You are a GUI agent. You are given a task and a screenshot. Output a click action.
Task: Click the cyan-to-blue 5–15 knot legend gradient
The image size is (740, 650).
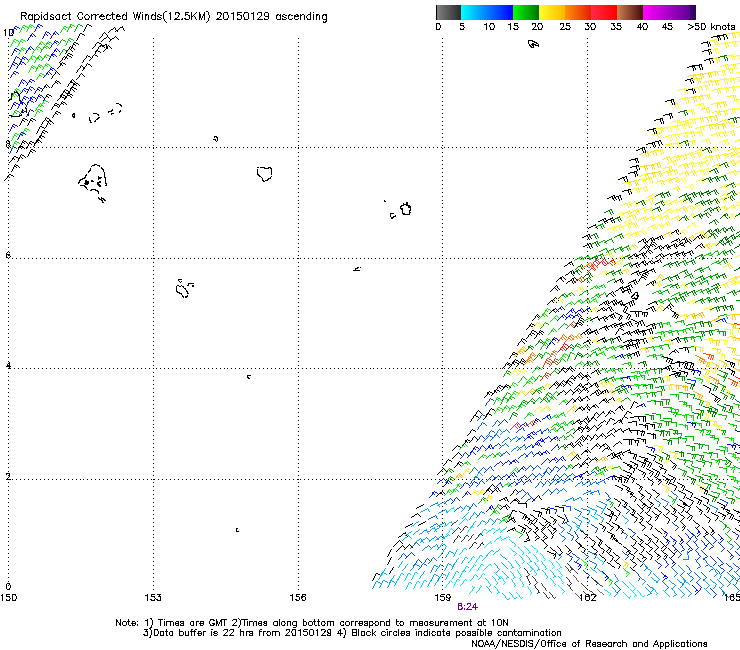click(487, 12)
